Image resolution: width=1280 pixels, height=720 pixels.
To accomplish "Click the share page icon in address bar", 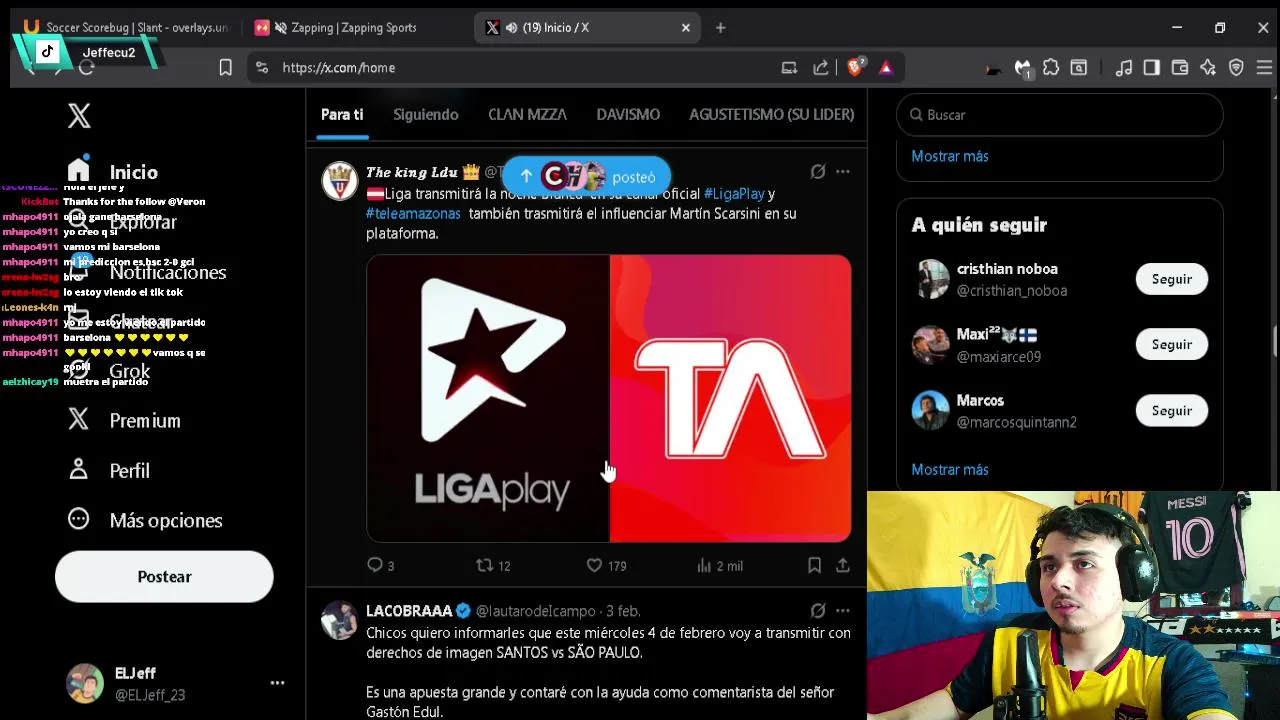I will tap(821, 68).
